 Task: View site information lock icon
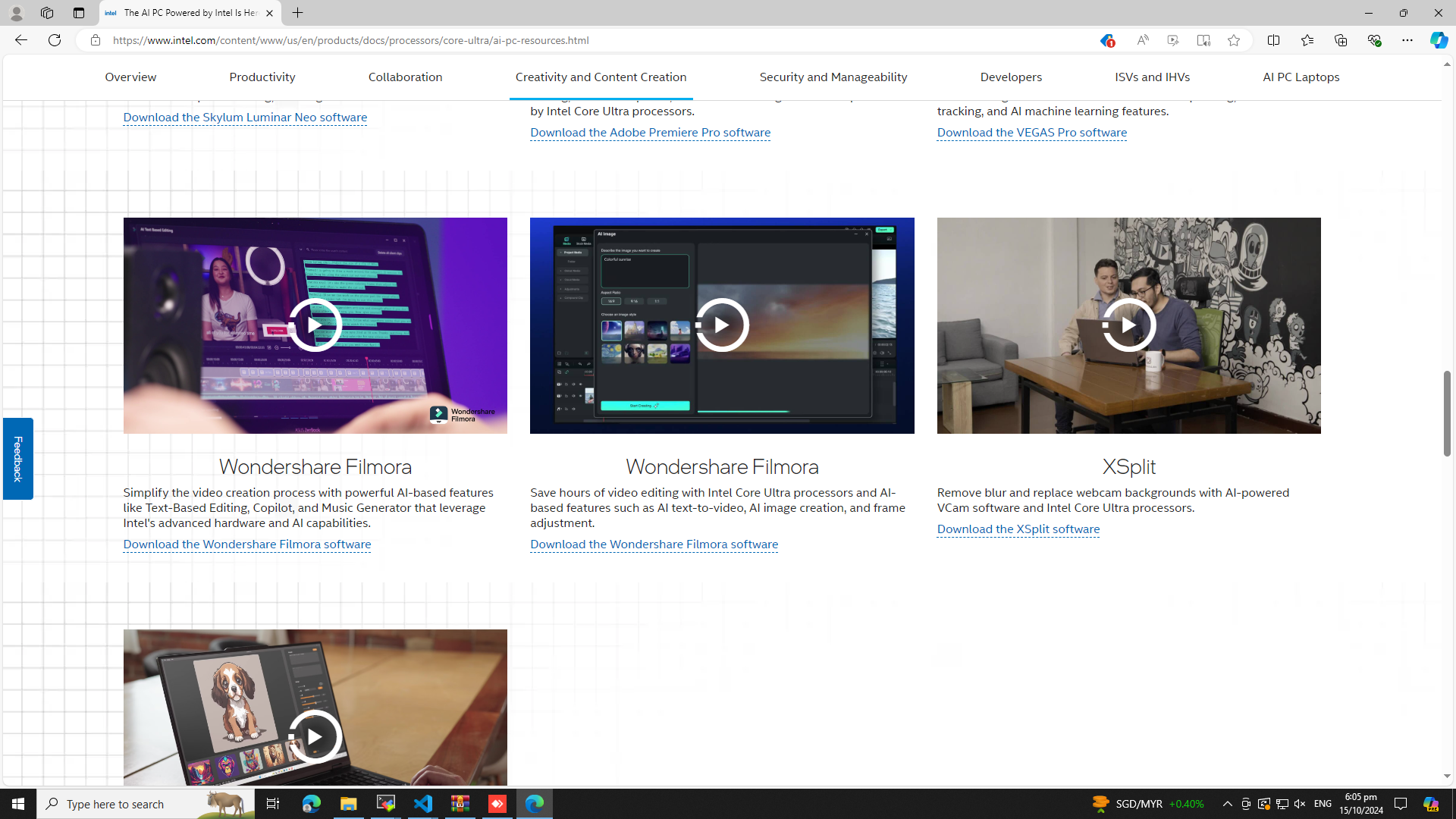click(95, 40)
